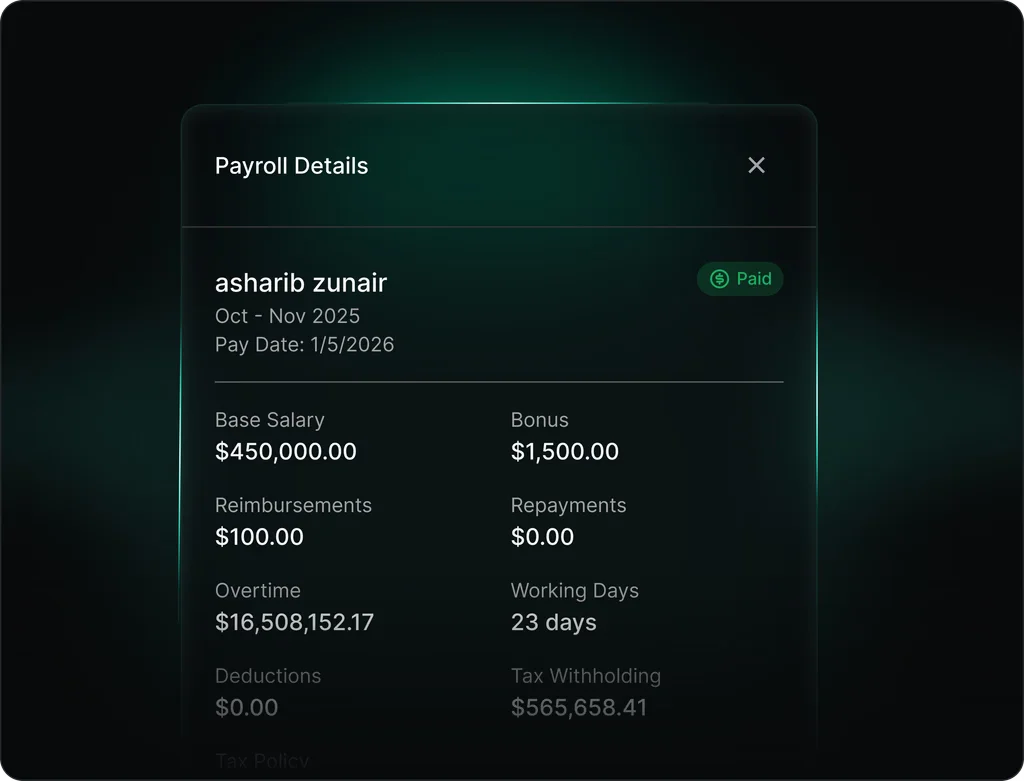Select the Bonus value $1,500.00

(x=564, y=451)
